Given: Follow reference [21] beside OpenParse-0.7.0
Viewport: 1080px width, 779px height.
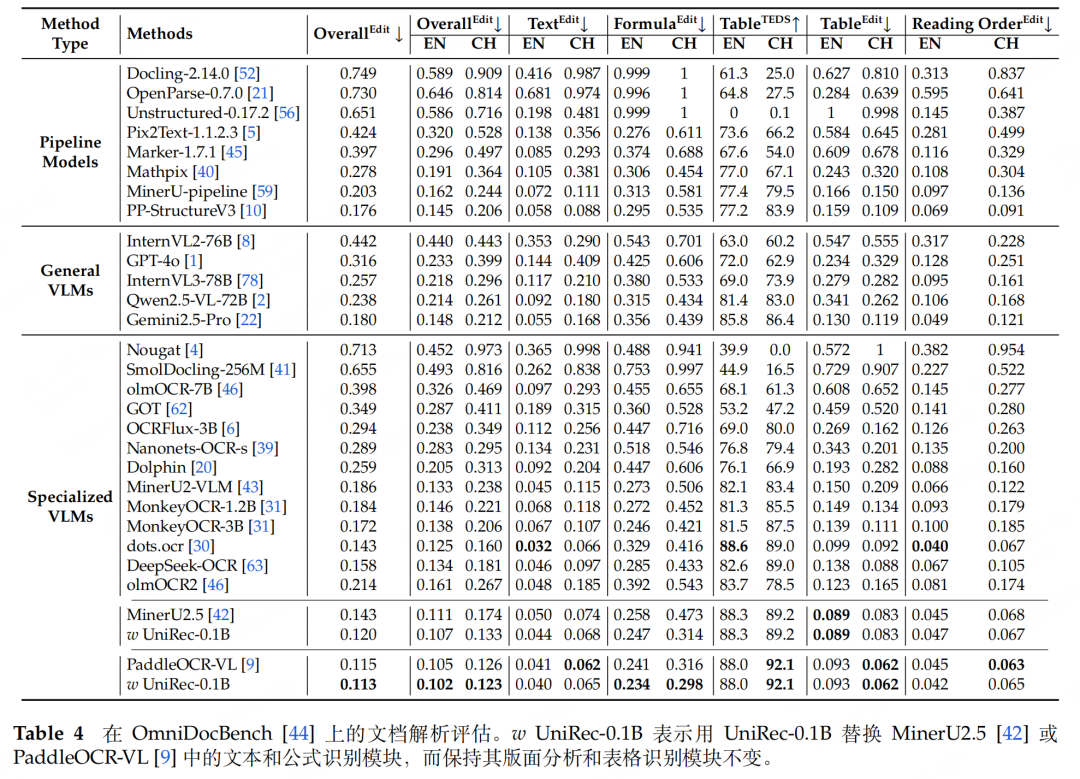Looking at the screenshot, I should pos(260,93).
